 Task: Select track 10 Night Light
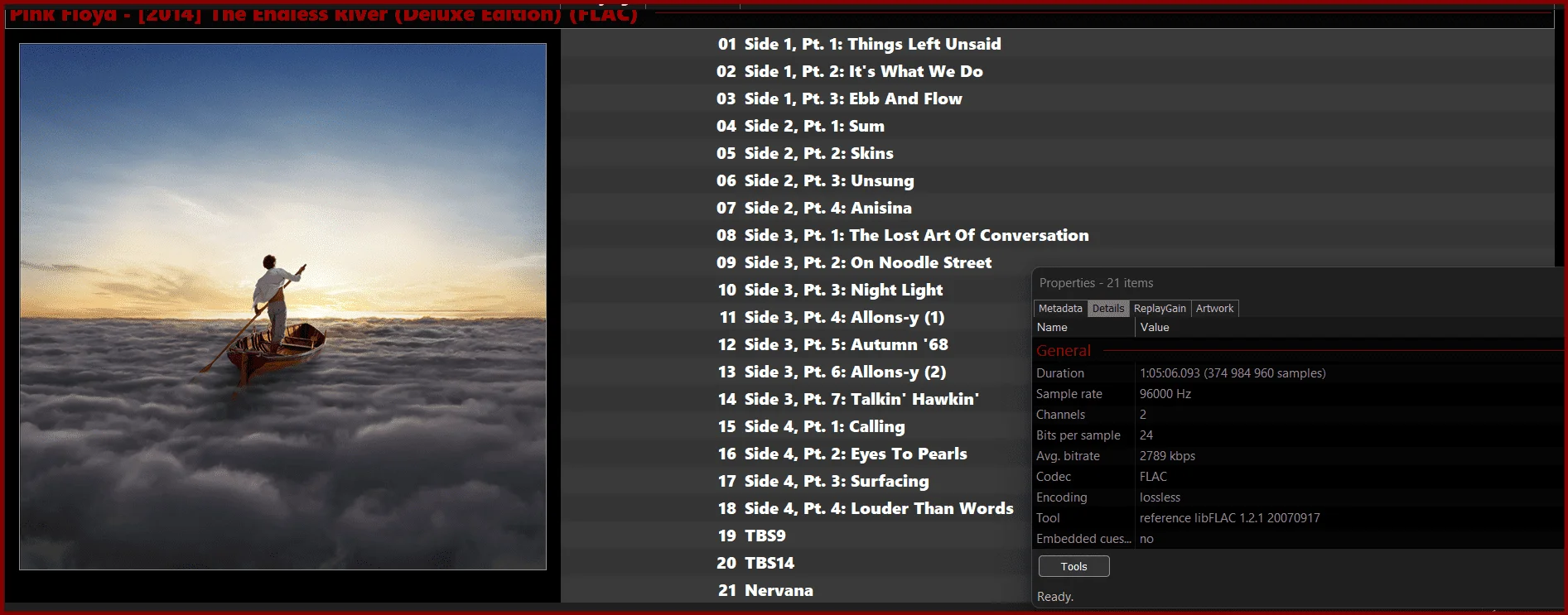tap(830, 290)
